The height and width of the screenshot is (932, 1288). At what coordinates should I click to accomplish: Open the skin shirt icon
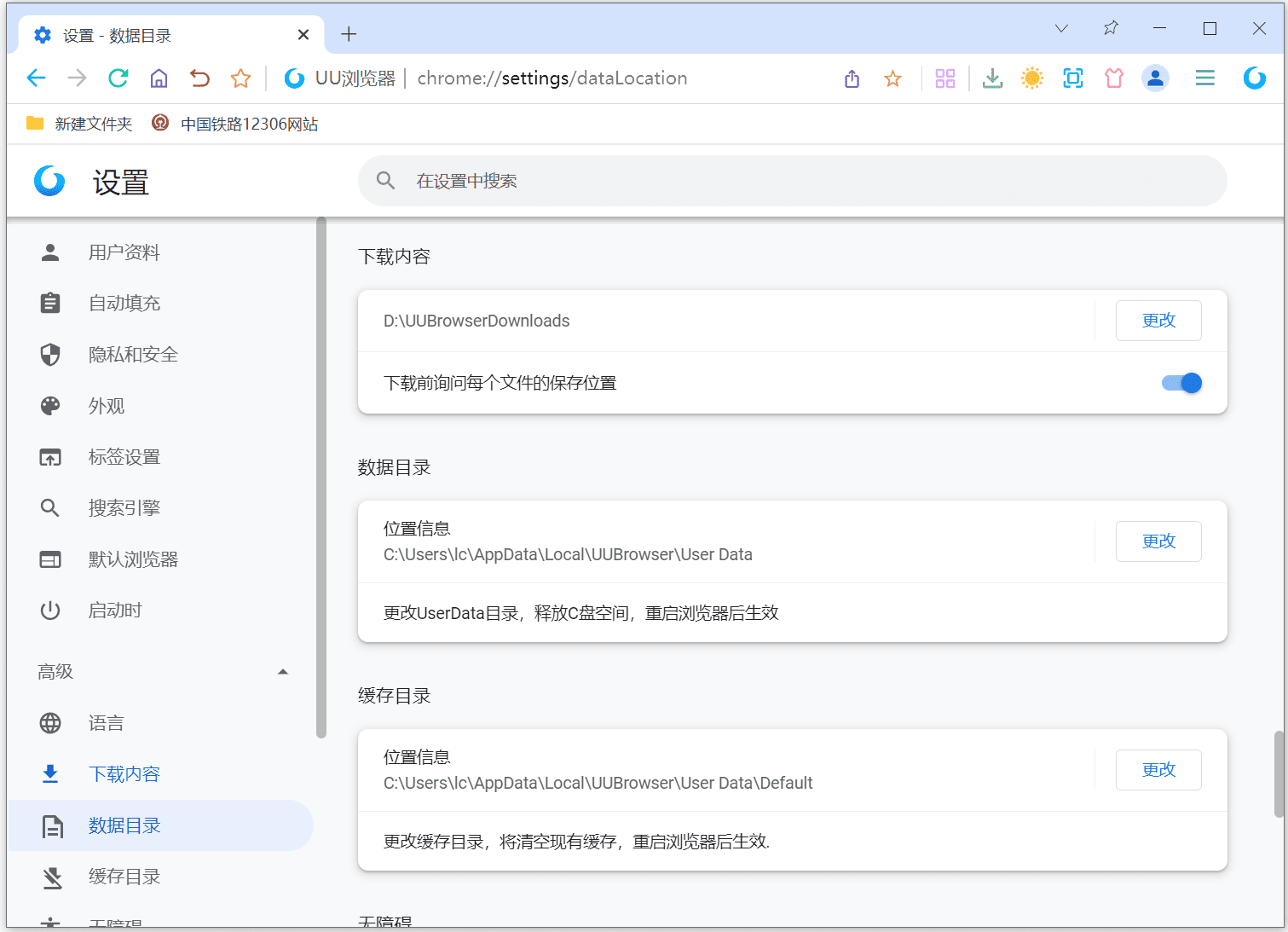tap(1114, 78)
